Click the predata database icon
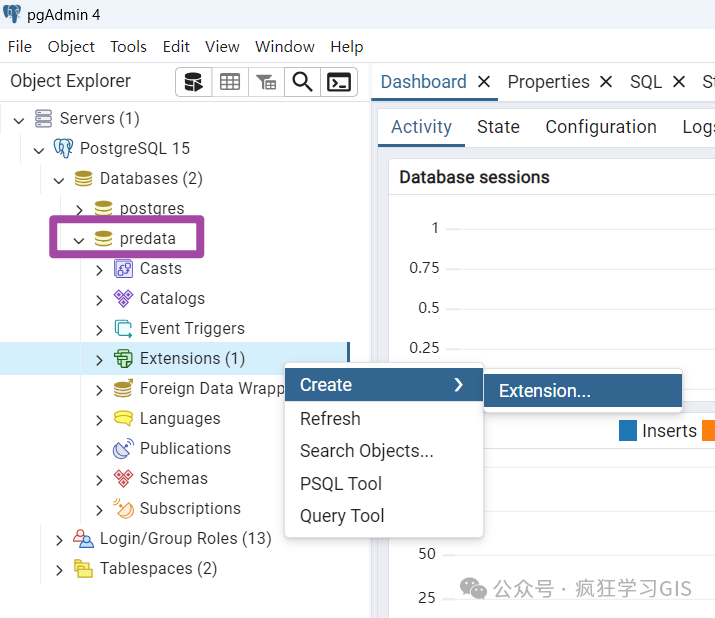This screenshot has height=618, width=715. [103, 239]
